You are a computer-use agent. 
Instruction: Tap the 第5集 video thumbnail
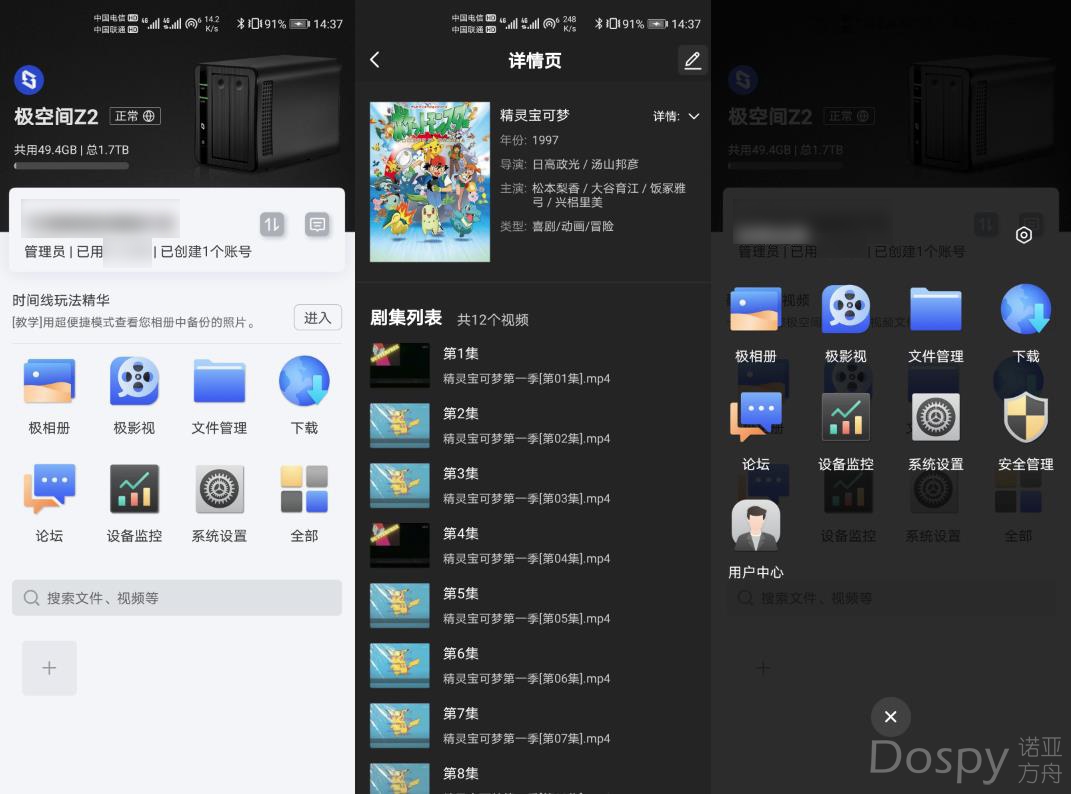tap(400, 605)
